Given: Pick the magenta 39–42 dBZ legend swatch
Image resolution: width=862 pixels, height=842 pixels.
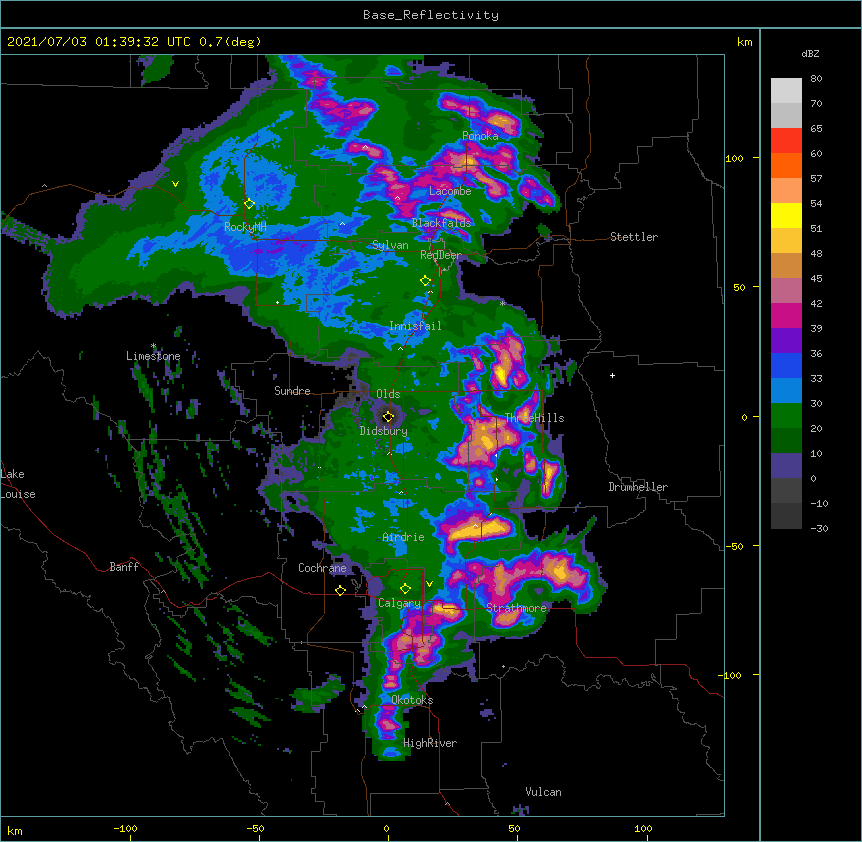Looking at the screenshot, I should (x=786, y=315).
